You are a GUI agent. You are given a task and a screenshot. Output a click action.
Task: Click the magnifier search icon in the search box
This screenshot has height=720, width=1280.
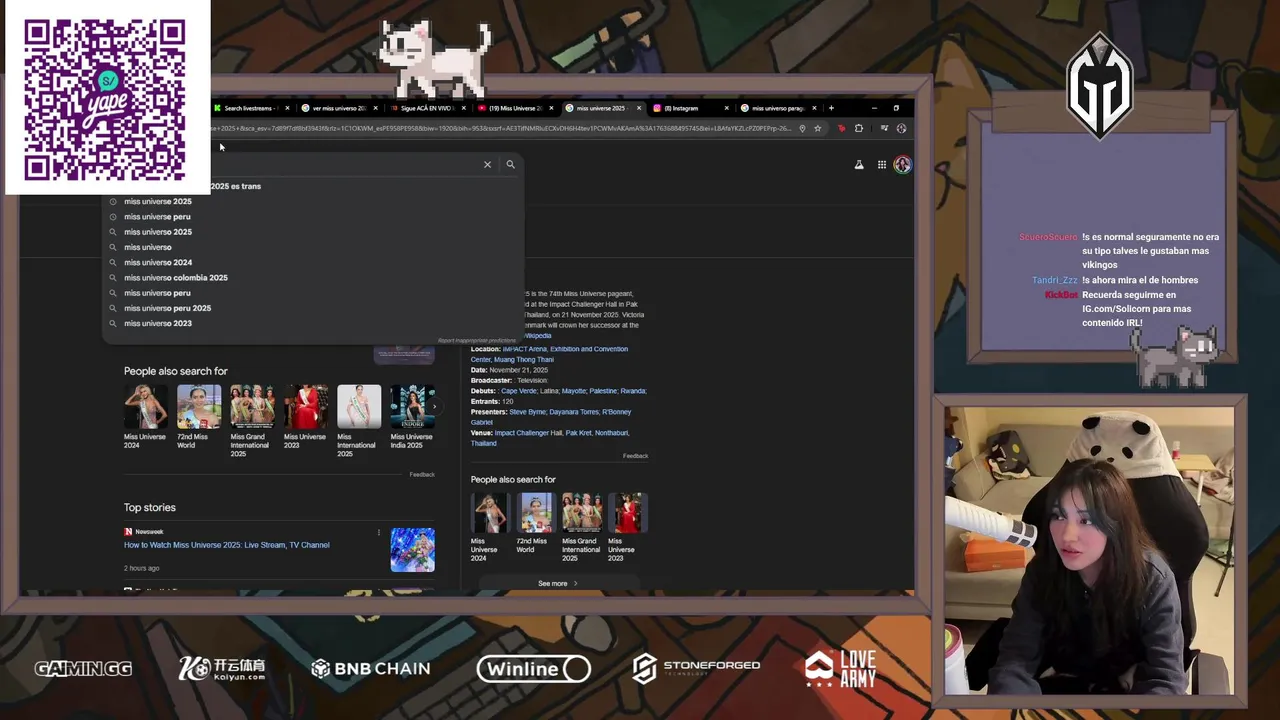click(510, 164)
